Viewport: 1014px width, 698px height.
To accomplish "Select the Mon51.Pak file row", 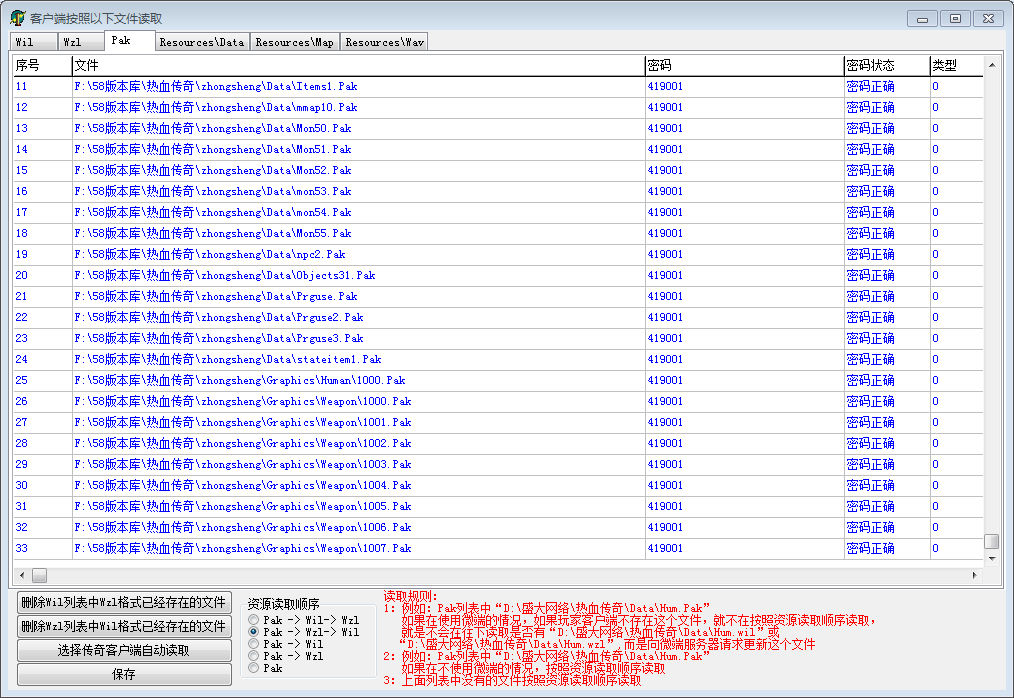I will [x=498, y=149].
